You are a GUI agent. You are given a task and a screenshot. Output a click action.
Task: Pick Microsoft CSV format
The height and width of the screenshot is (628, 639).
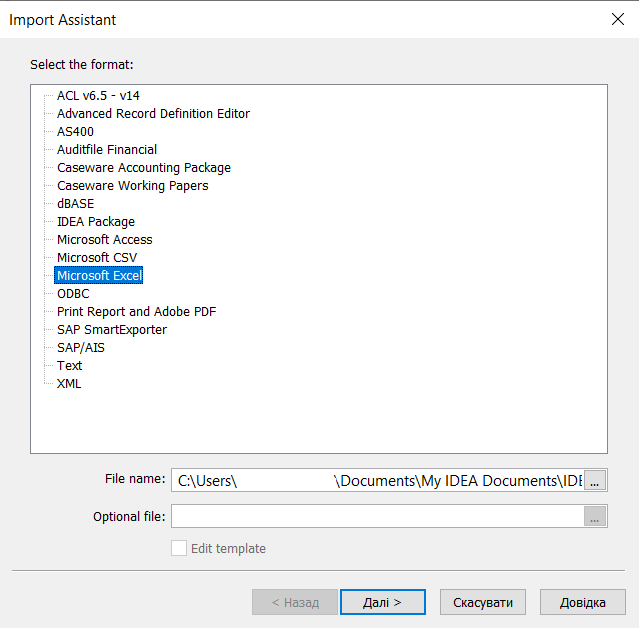[97, 258]
